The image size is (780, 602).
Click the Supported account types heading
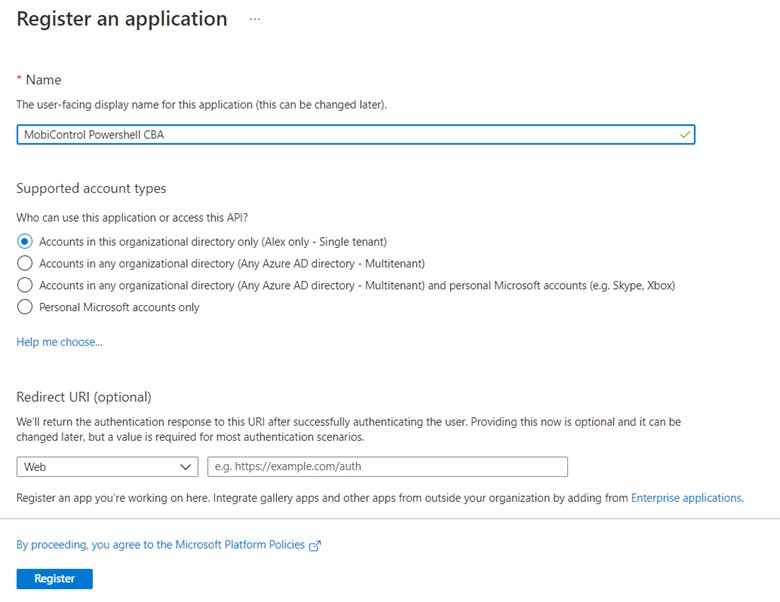pos(91,188)
